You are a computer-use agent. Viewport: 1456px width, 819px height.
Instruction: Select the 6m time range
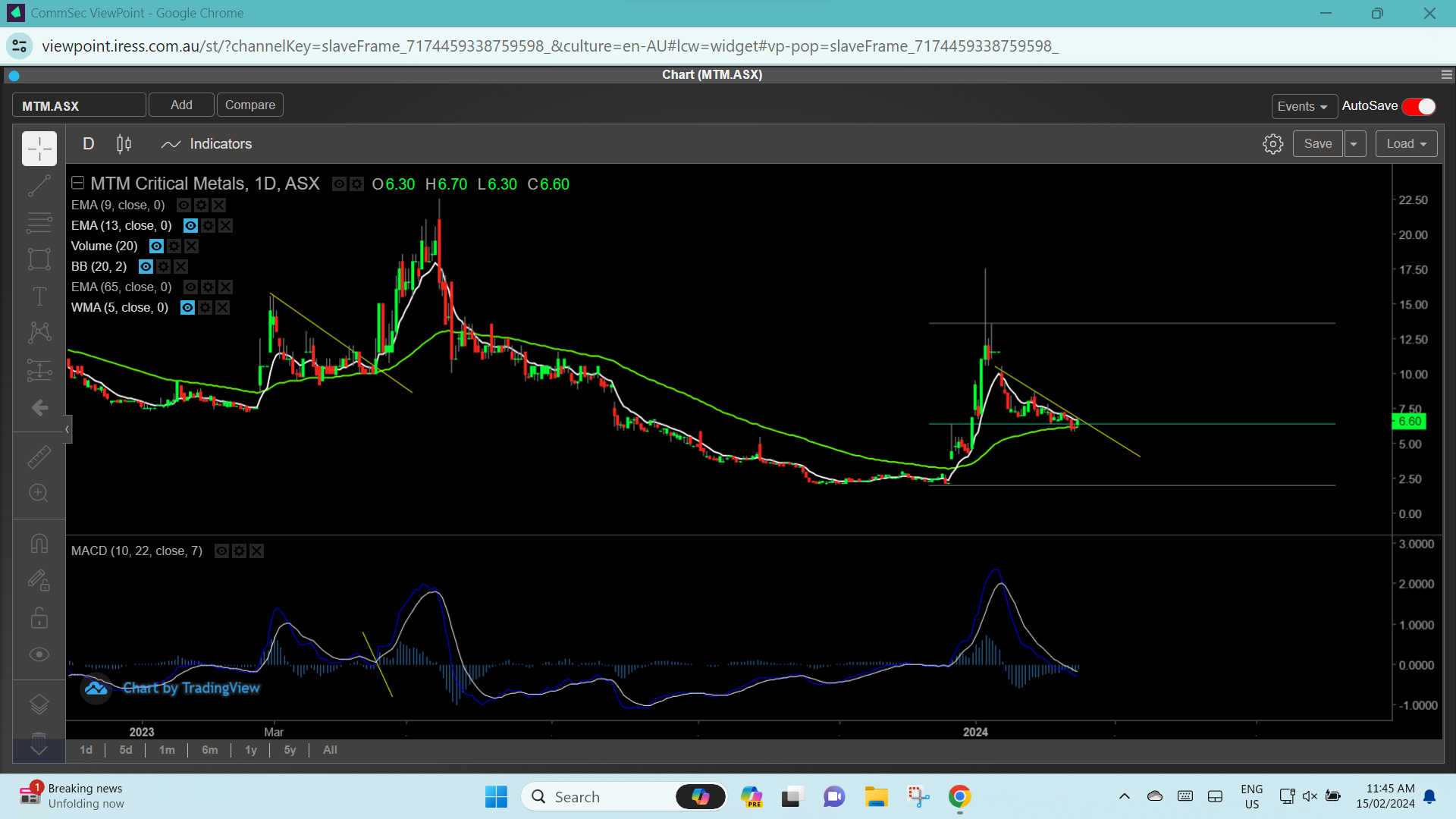tap(210, 750)
